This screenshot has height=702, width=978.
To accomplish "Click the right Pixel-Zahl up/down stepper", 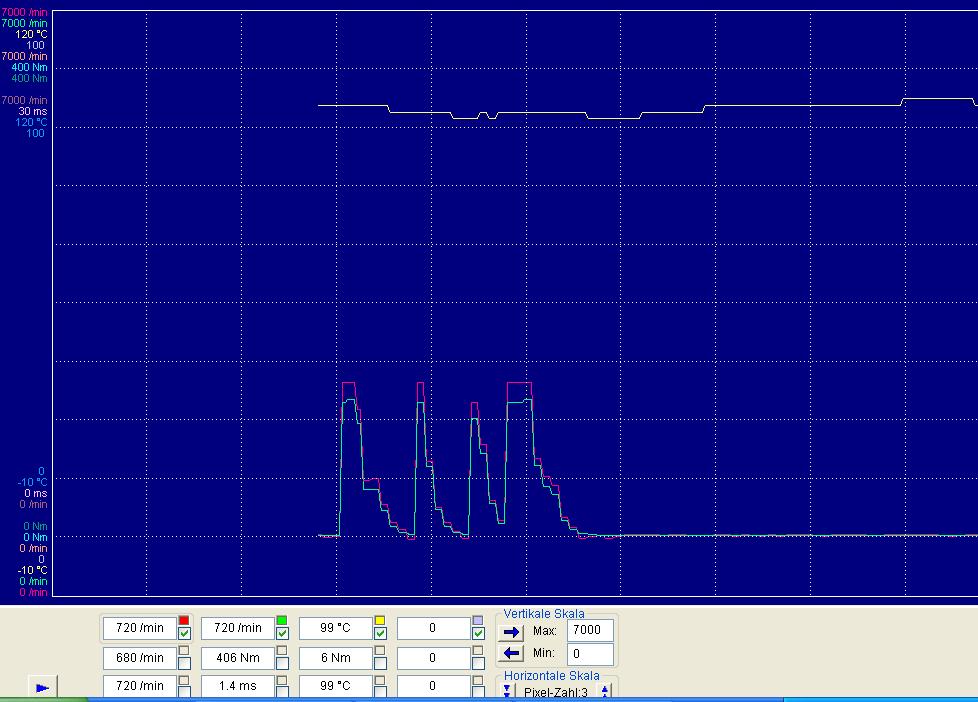I will point(604,692).
